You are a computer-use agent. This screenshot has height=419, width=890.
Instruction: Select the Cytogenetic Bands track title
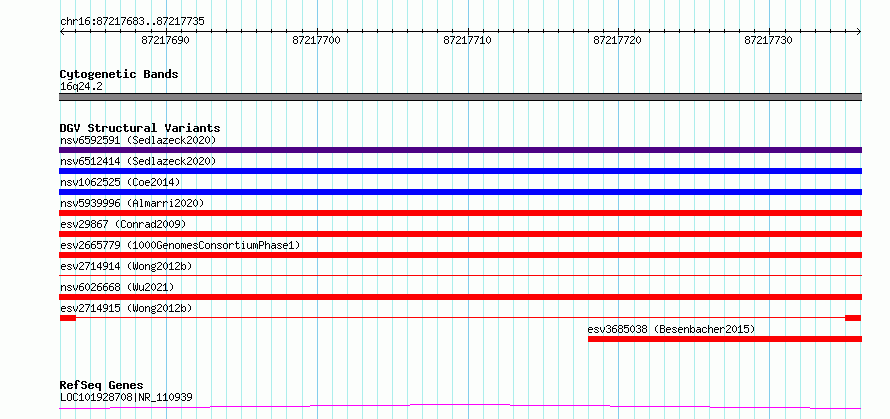(119, 74)
